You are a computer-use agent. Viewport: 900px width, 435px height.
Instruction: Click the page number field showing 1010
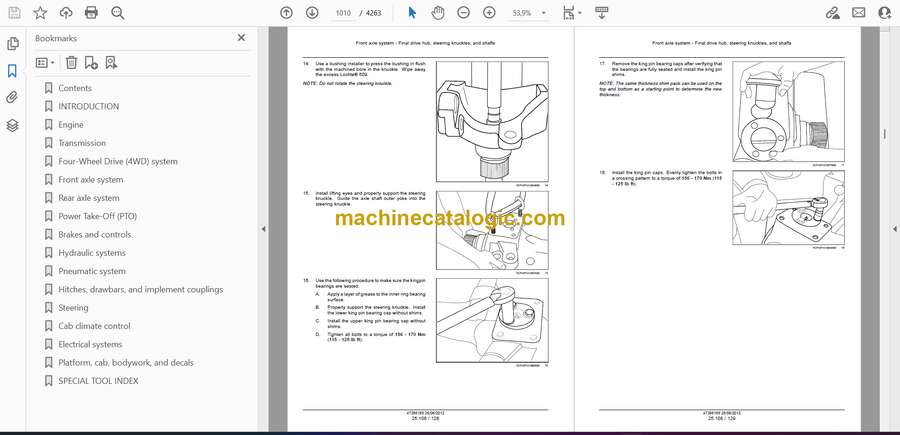(343, 13)
